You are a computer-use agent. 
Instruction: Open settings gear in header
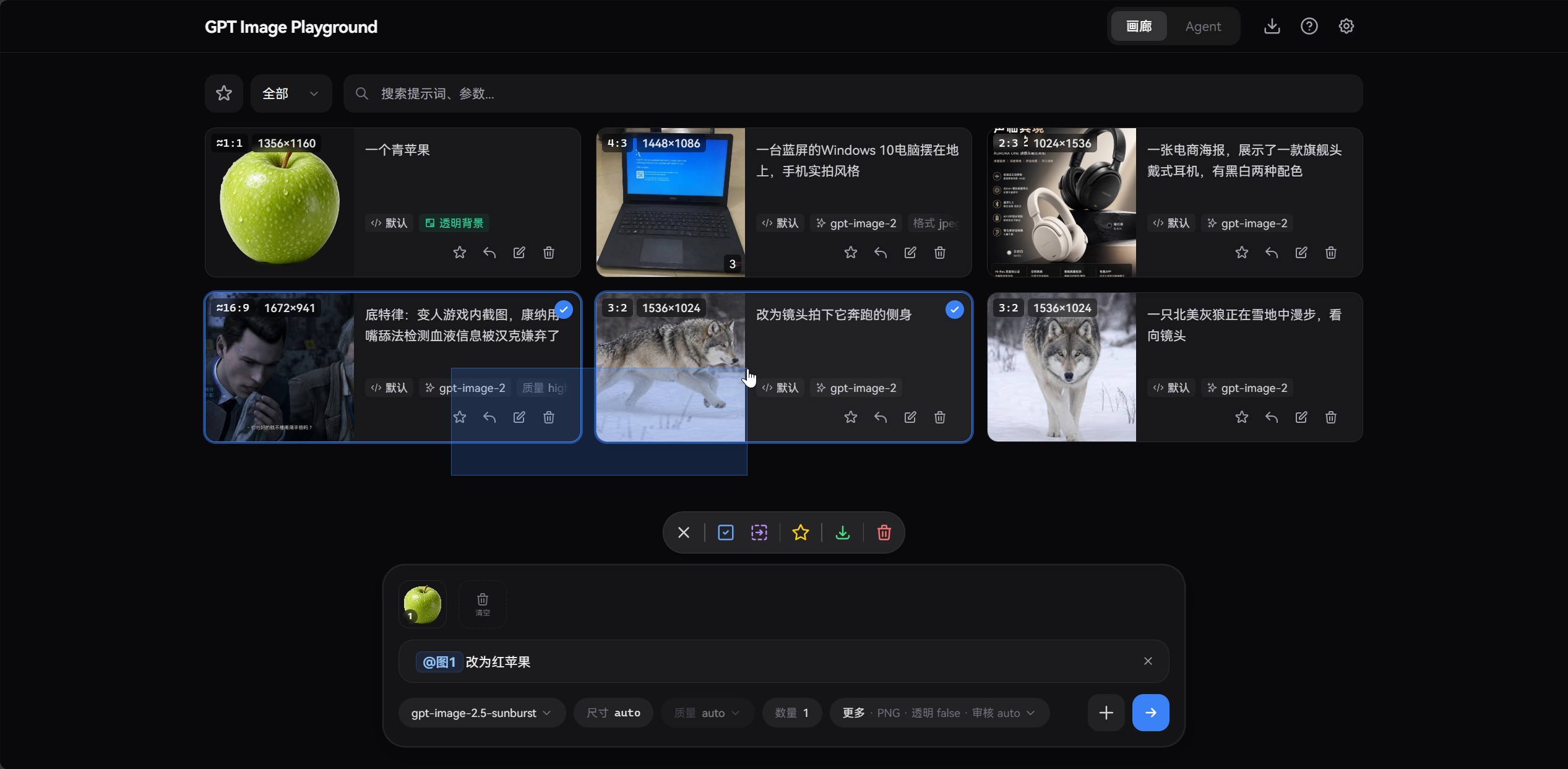(1346, 26)
